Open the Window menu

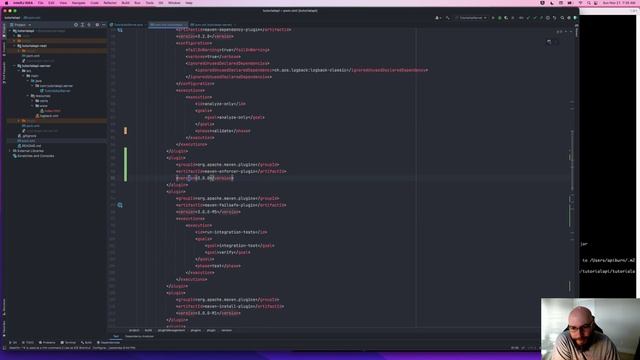click(174, 3)
